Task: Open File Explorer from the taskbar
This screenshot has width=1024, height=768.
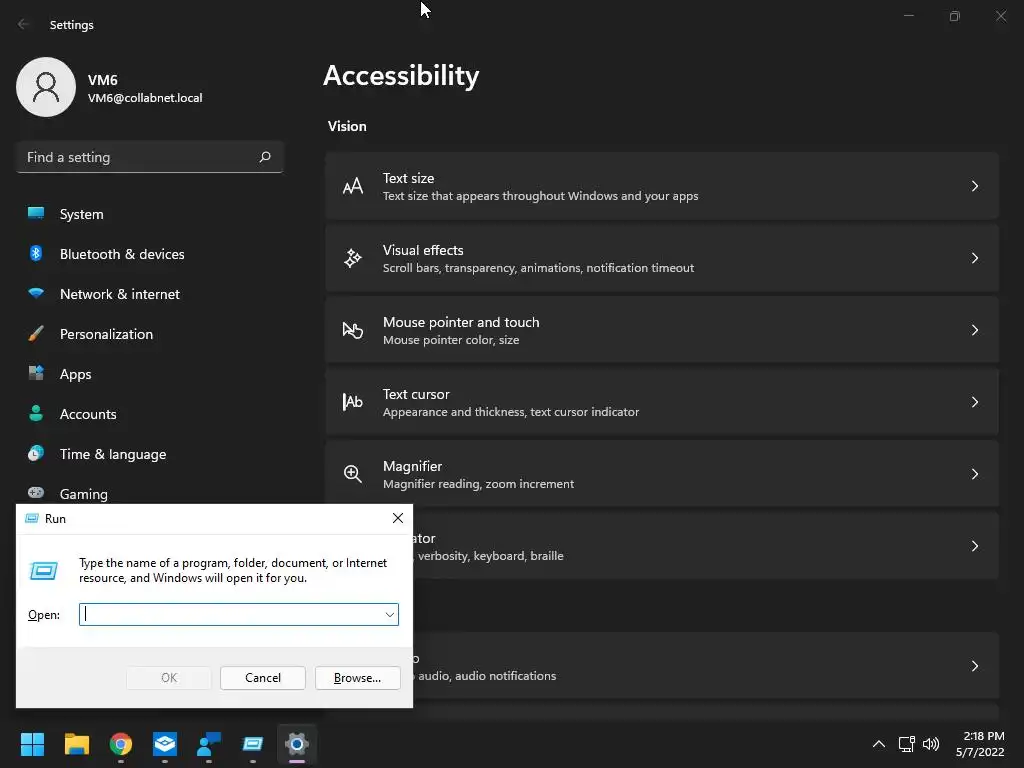Action: point(77,744)
